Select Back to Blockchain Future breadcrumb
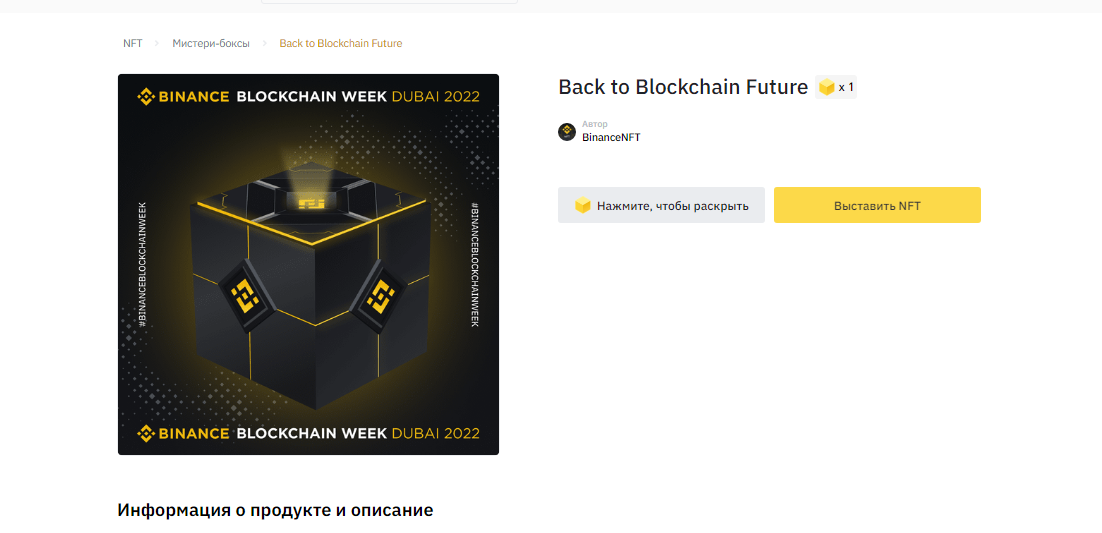Viewport: 1102px width, 533px height. pyautogui.click(x=341, y=44)
